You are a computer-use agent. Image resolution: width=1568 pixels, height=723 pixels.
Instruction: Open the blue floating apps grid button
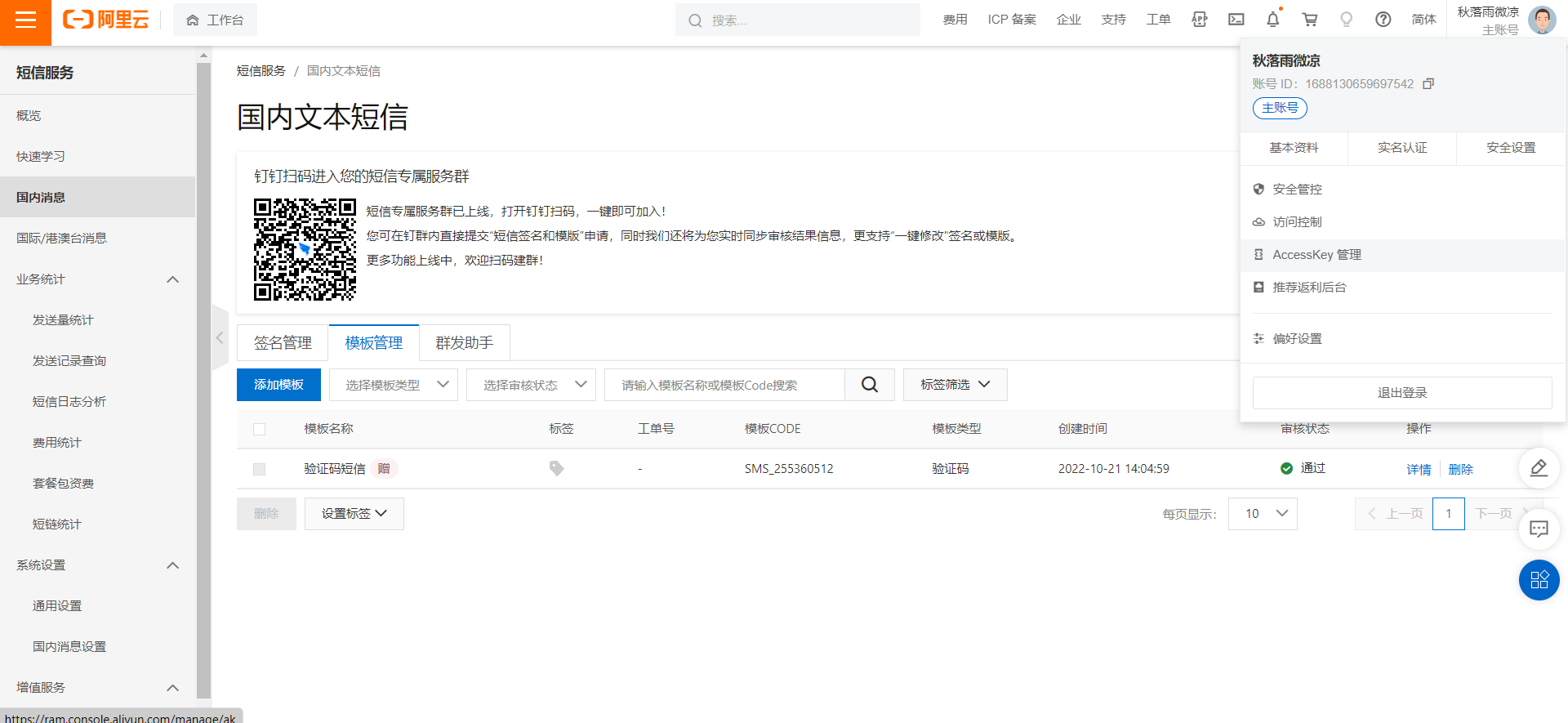click(x=1539, y=580)
